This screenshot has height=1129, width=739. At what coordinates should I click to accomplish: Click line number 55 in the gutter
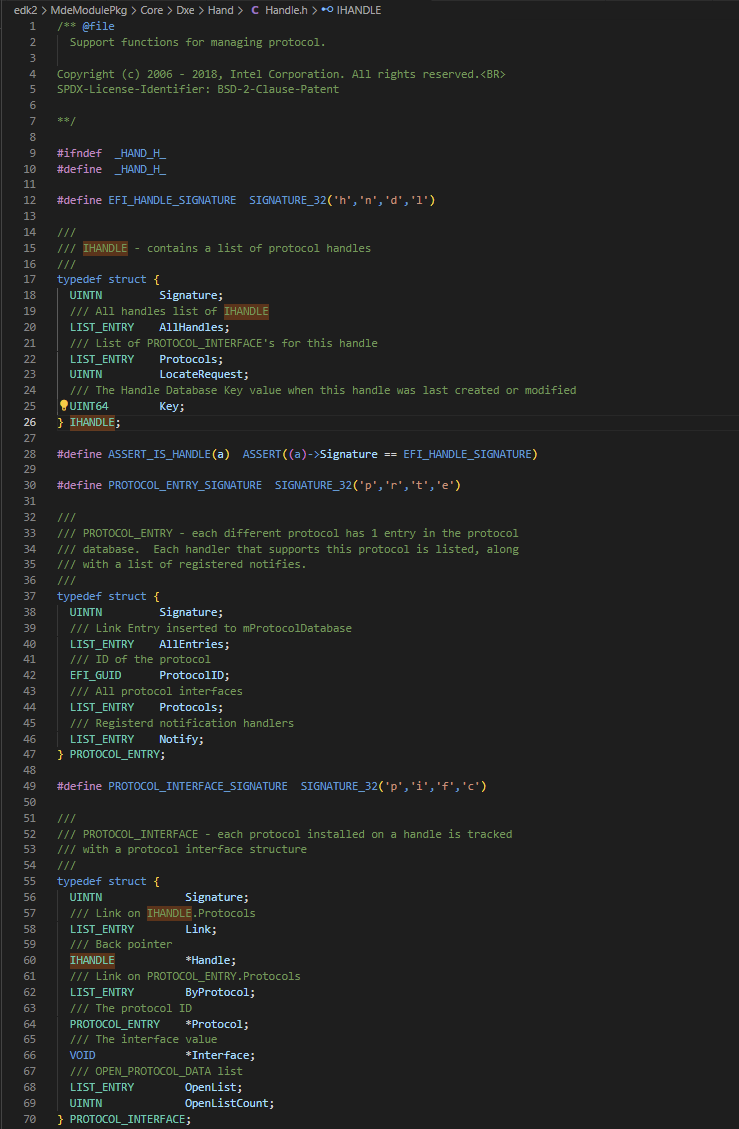[30, 881]
